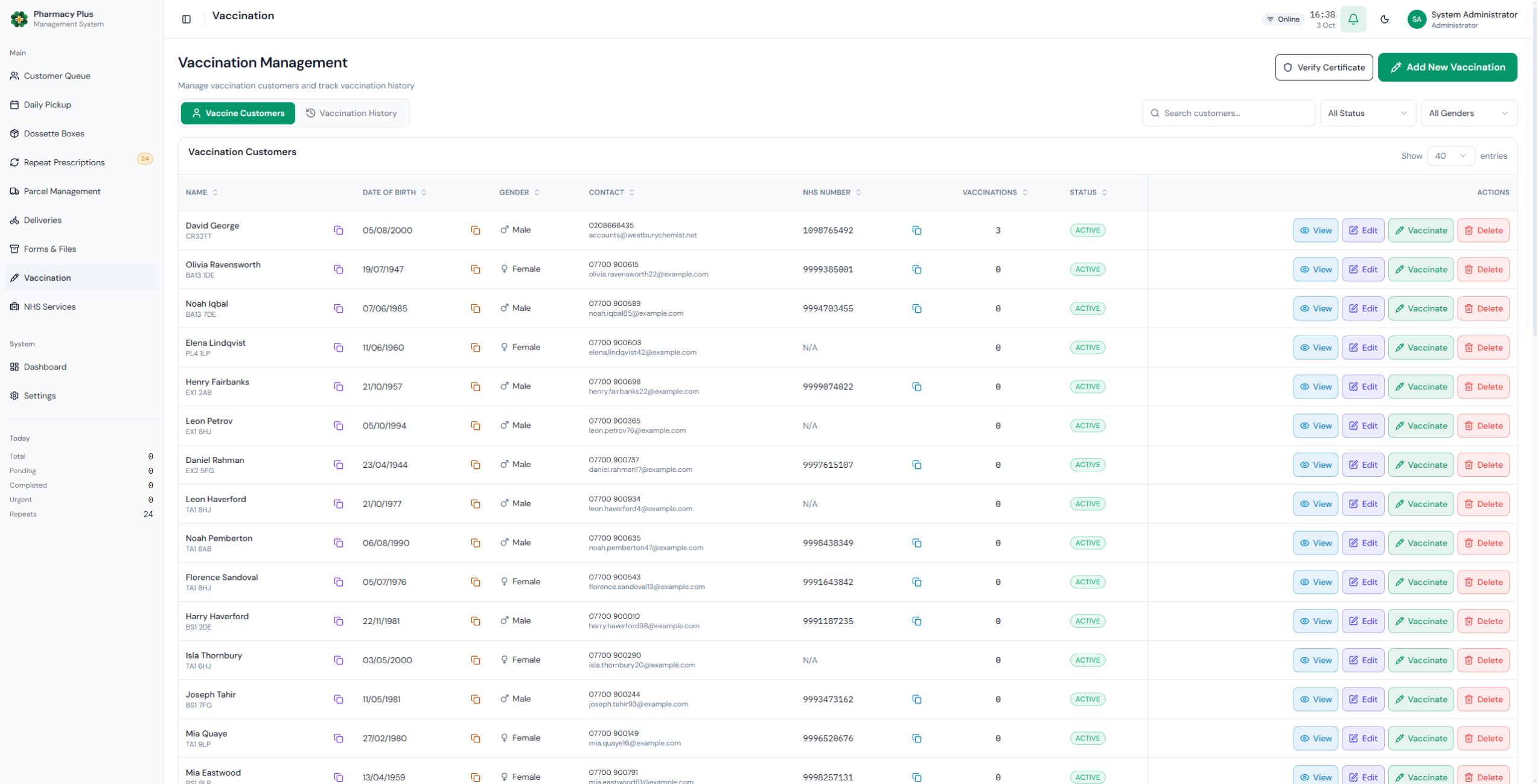Copy Noah Iqbal's name
The height and width of the screenshot is (784, 1538).
tap(339, 309)
